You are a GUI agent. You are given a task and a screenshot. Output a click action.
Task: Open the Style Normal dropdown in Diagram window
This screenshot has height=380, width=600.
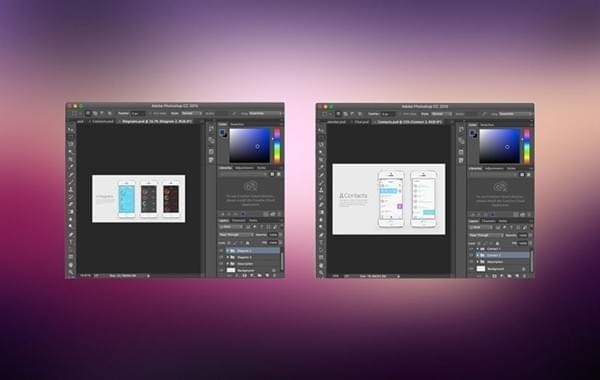point(191,113)
